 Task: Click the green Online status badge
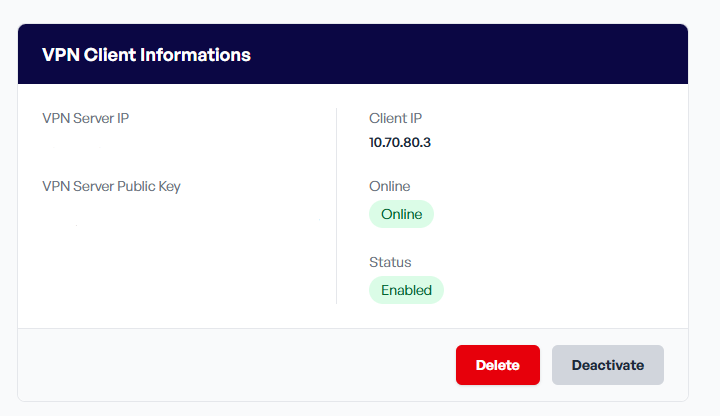tap(401, 214)
